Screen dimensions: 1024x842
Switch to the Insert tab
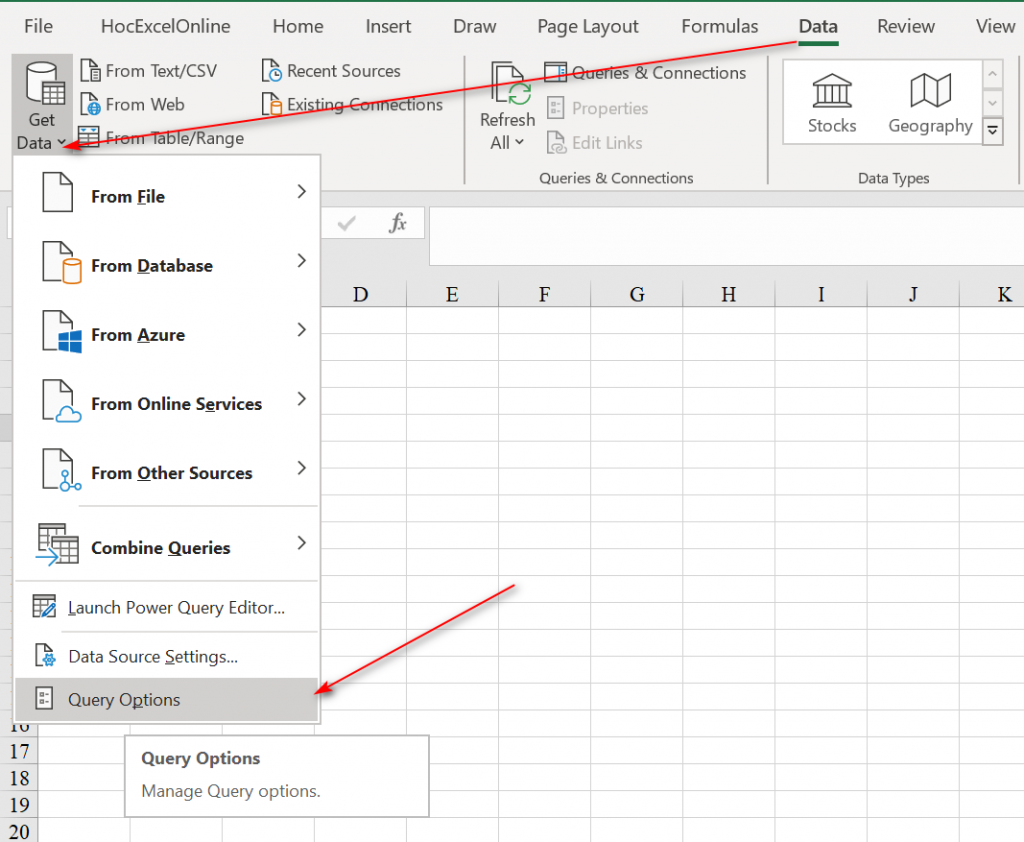click(x=388, y=26)
